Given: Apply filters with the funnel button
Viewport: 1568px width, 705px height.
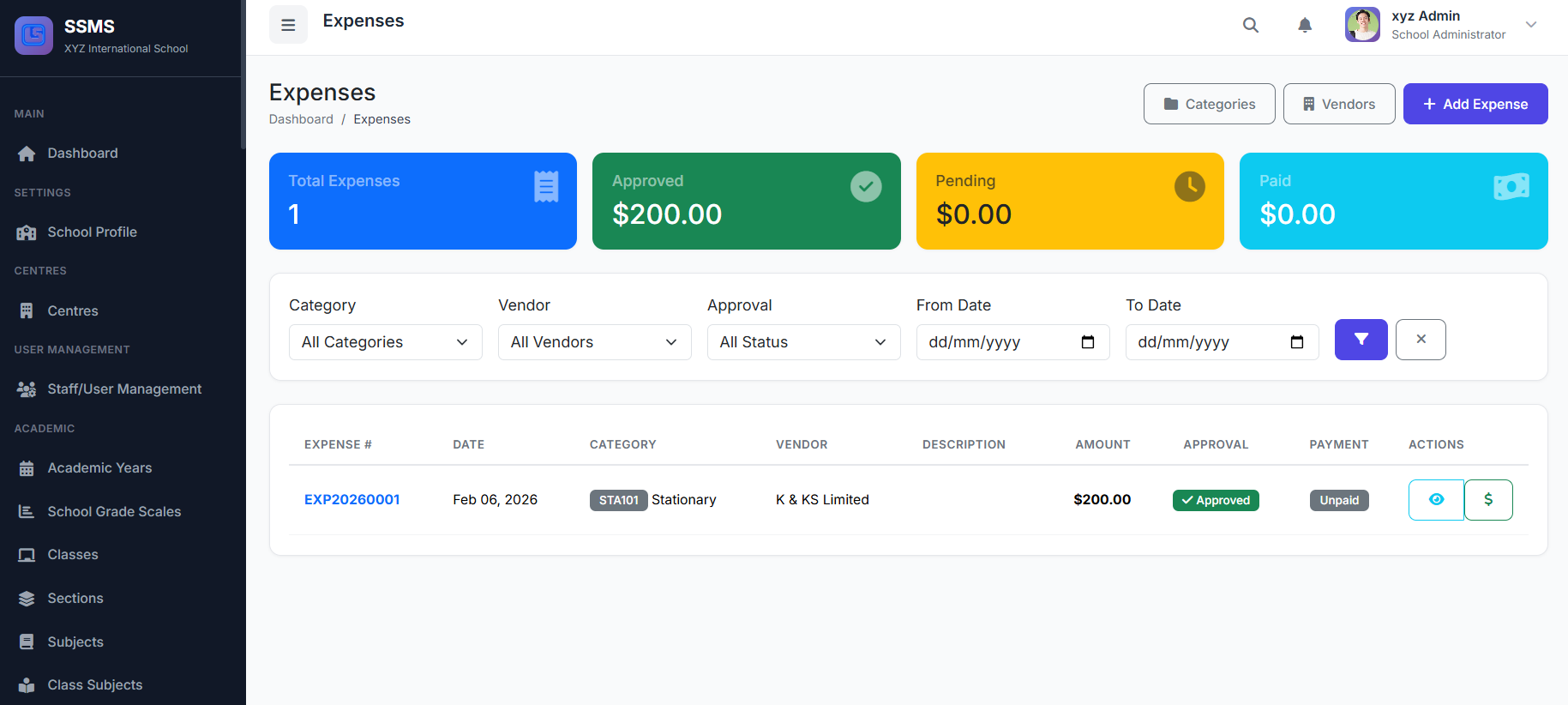Looking at the screenshot, I should pos(1361,340).
